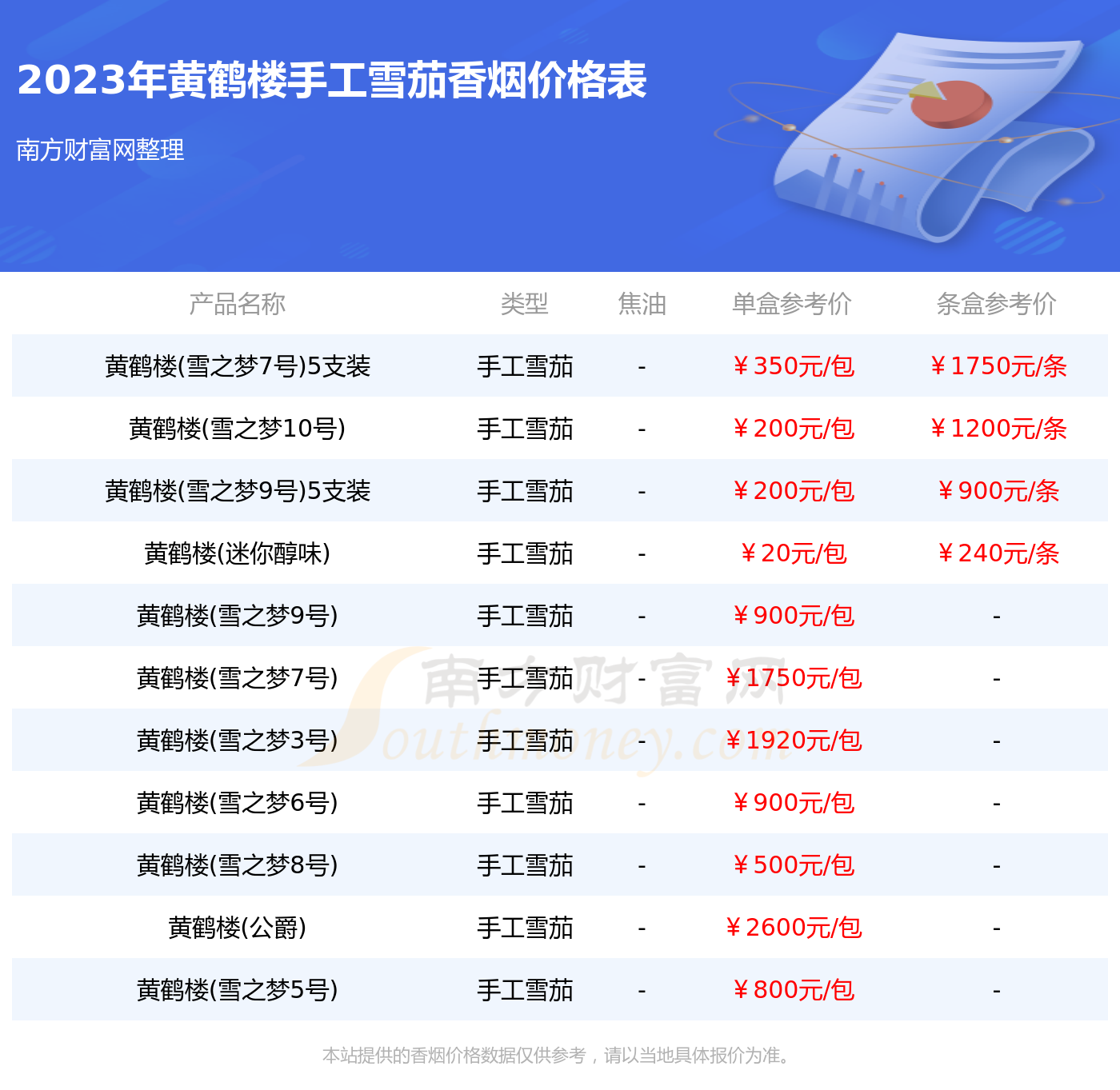This screenshot has width=1120, height=1090.
Task: Click the subtitle 南方财富网整理
Action: tap(100, 150)
